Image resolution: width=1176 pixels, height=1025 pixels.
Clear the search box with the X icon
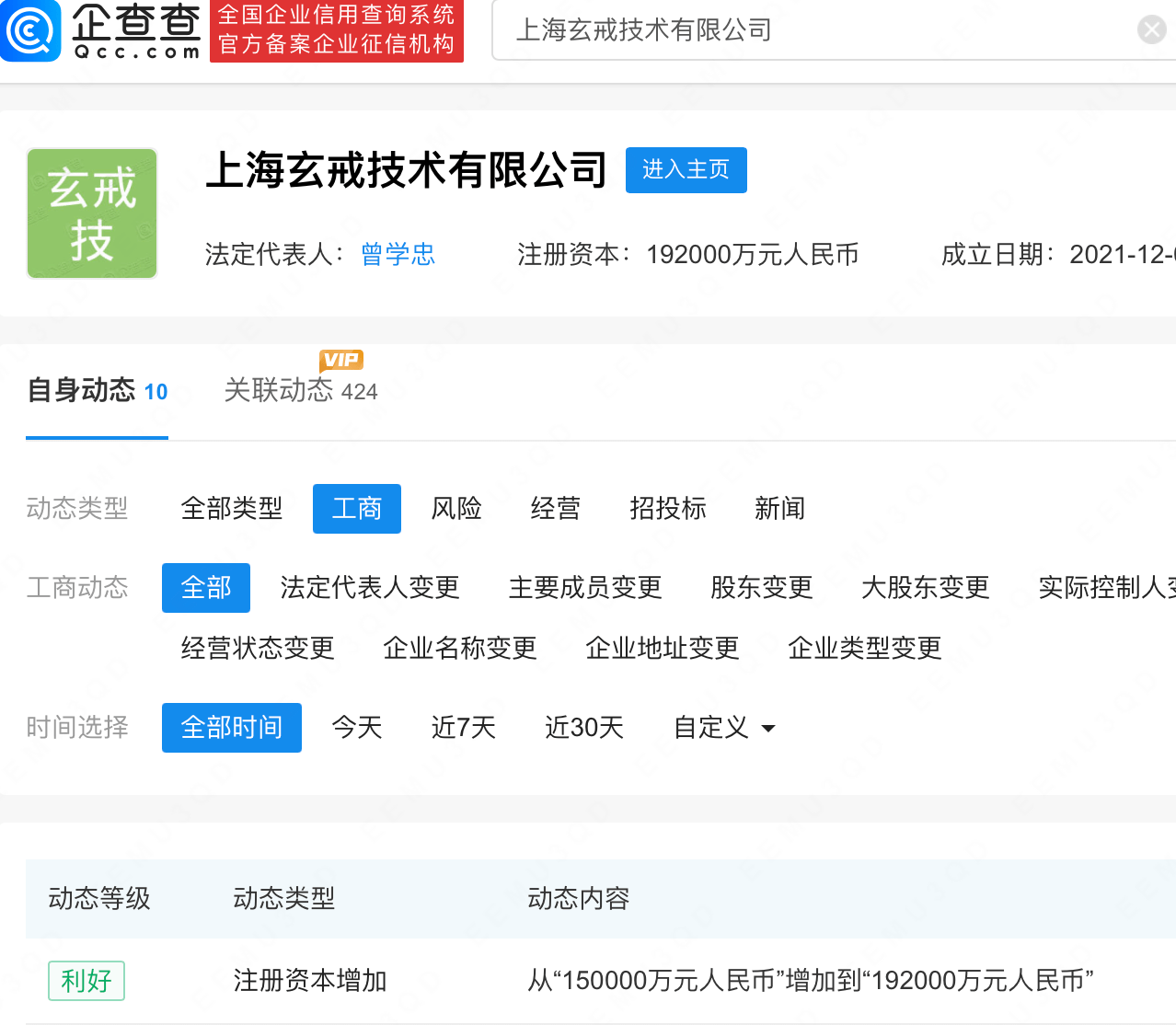point(1151,30)
